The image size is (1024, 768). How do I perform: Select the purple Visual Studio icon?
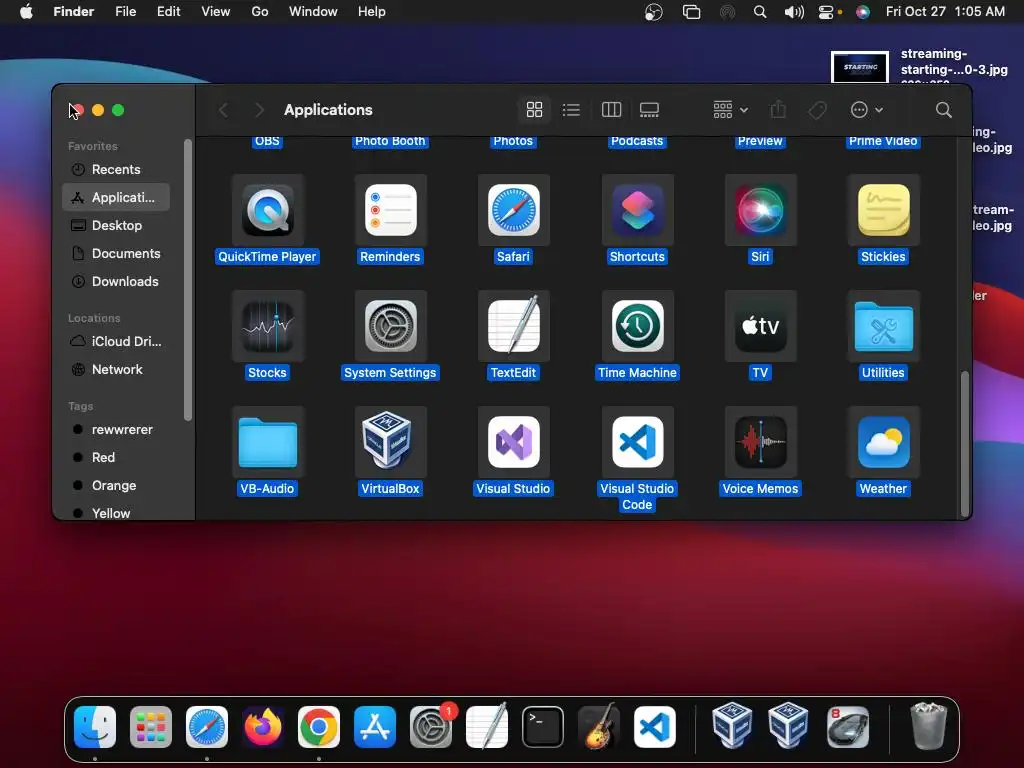tap(513, 442)
